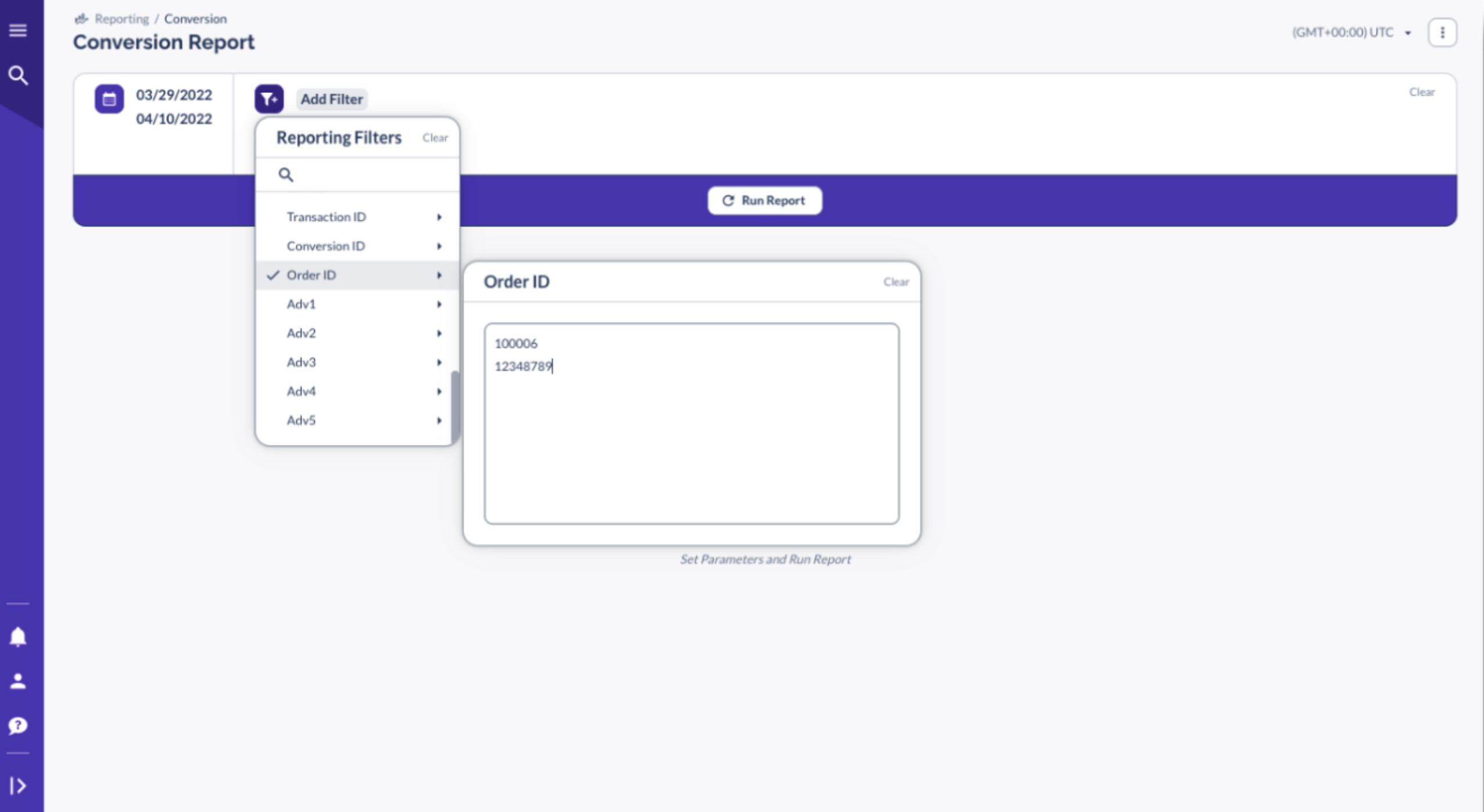This screenshot has height=812, width=1484.
Task: Click the purple add-filter funnel icon
Action: pos(269,99)
